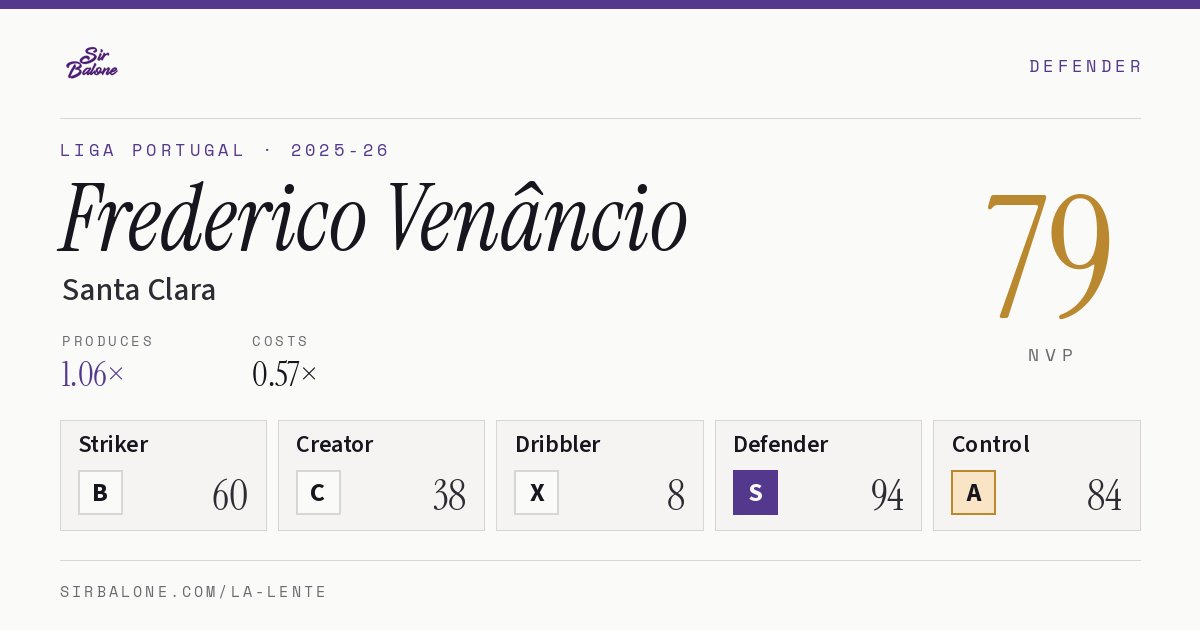
Task: Click the NVP label under the score
Action: [x=1051, y=355]
